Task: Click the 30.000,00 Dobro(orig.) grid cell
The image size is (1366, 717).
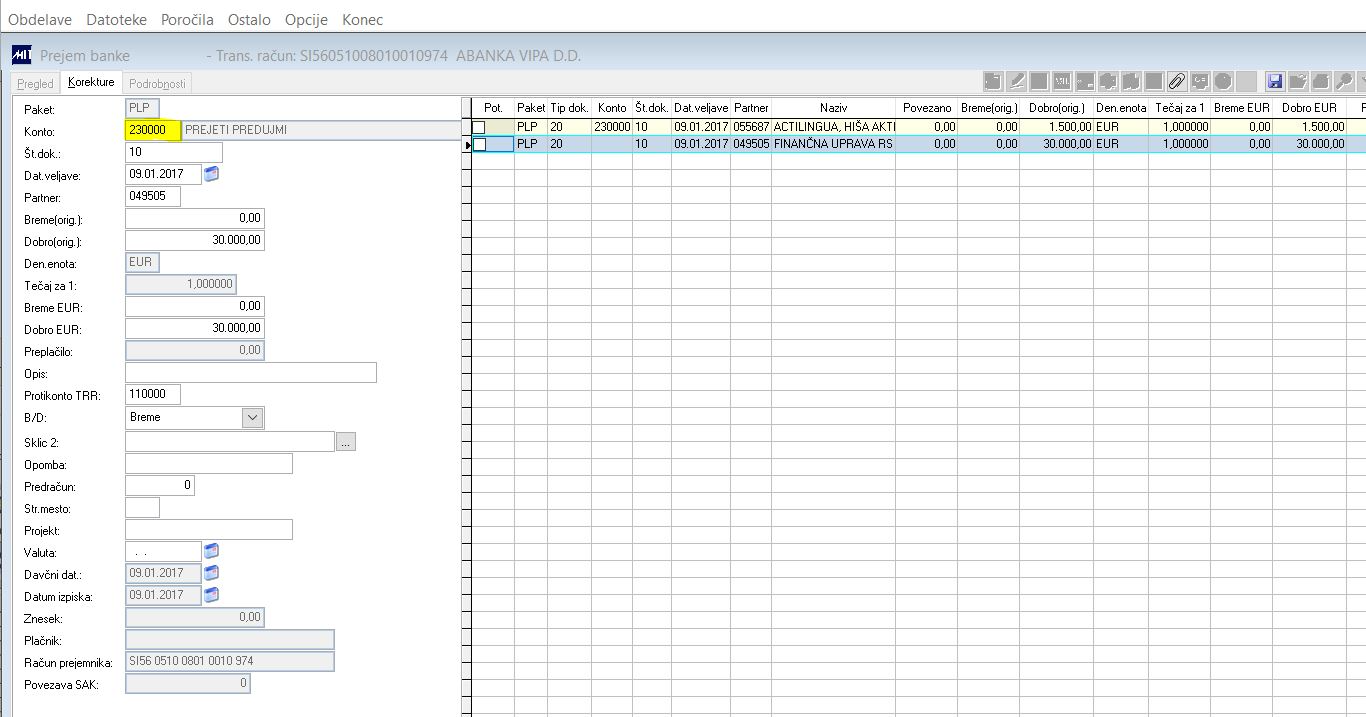Action: 1057,144
